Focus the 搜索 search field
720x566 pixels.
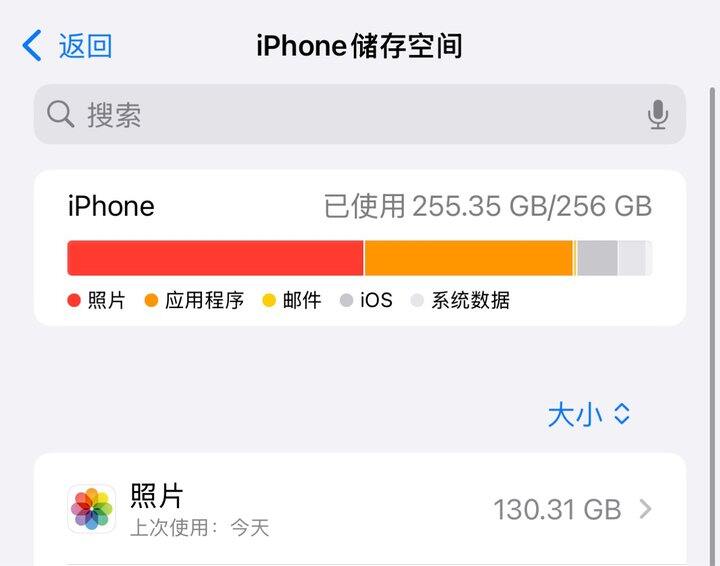coord(360,114)
